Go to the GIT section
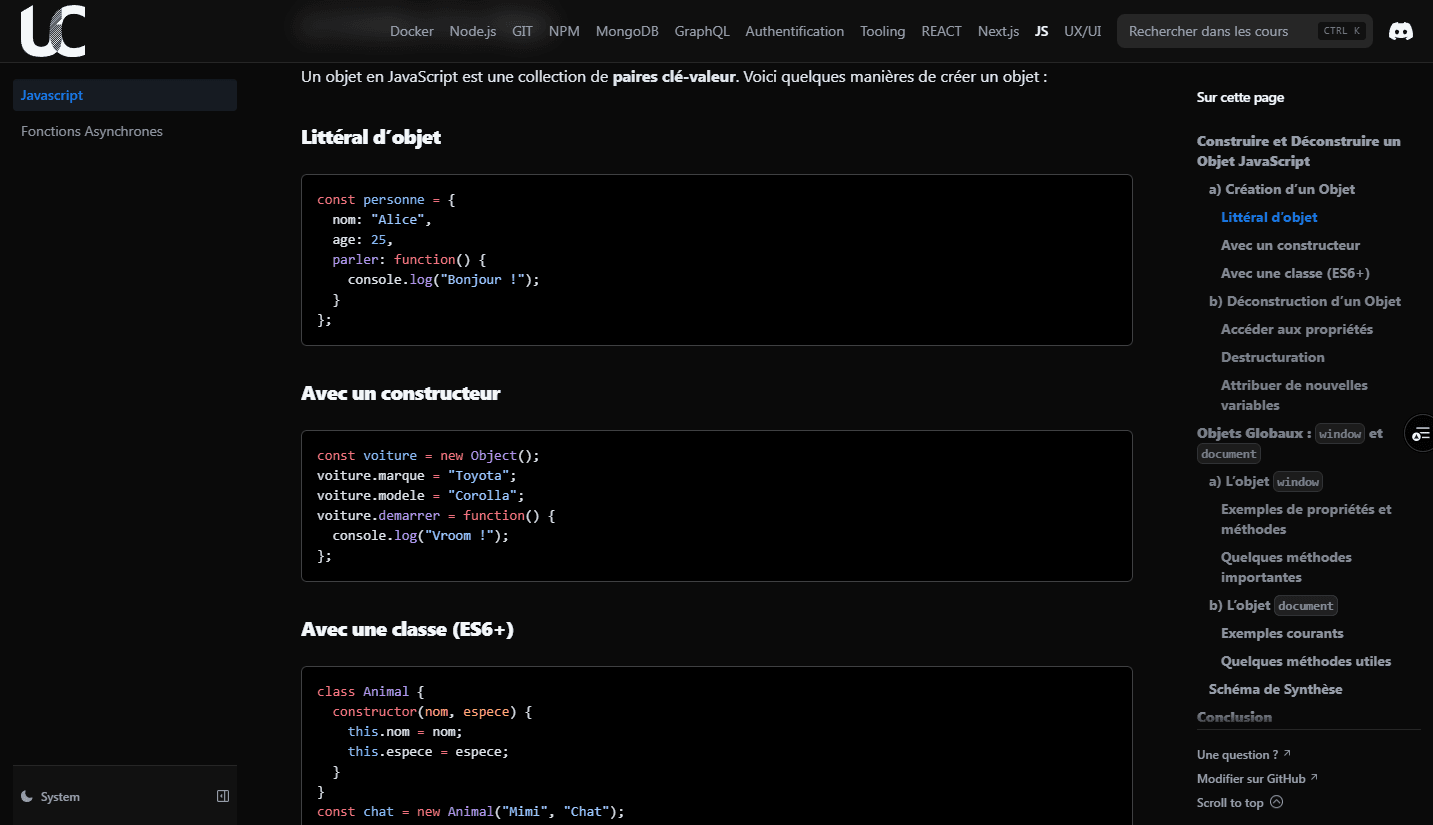The height and width of the screenshot is (825, 1433). [x=522, y=31]
